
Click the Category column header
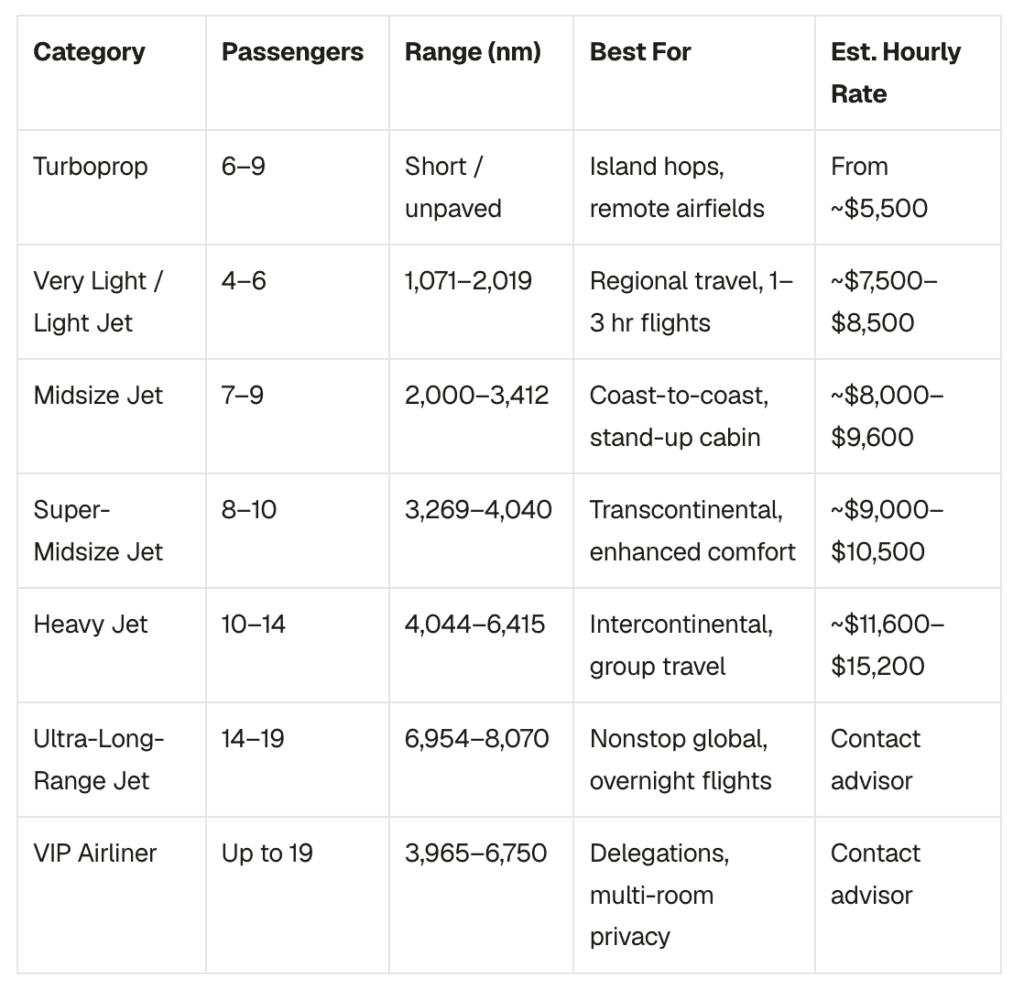[89, 52]
